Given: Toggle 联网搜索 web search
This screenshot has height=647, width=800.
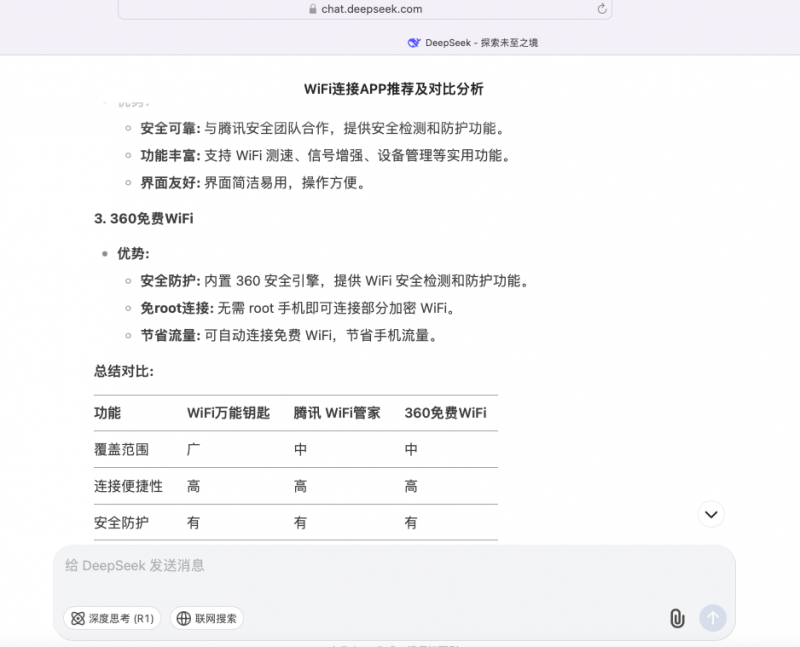Looking at the screenshot, I should [x=207, y=618].
